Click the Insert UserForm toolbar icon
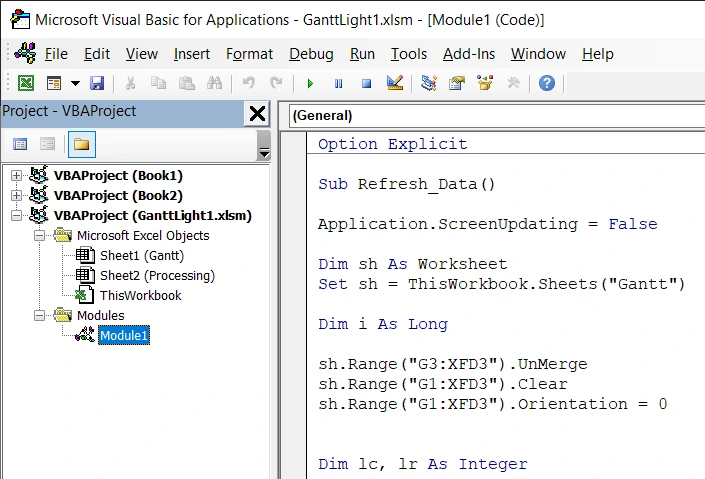705x479 pixels. (54, 83)
